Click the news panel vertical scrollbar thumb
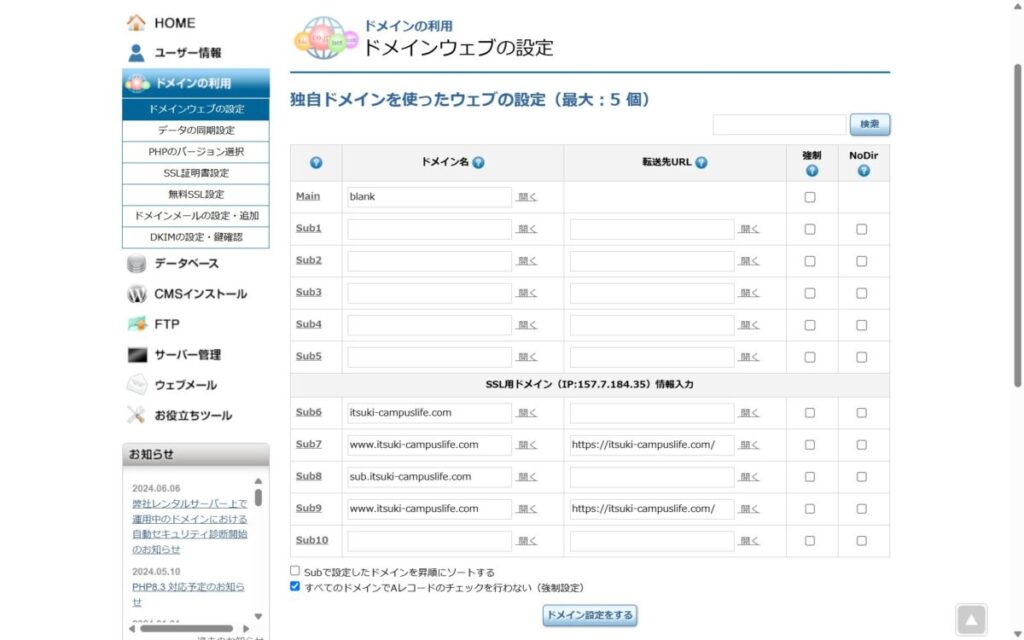Viewport: 1024px width, 640px height. 259,498
